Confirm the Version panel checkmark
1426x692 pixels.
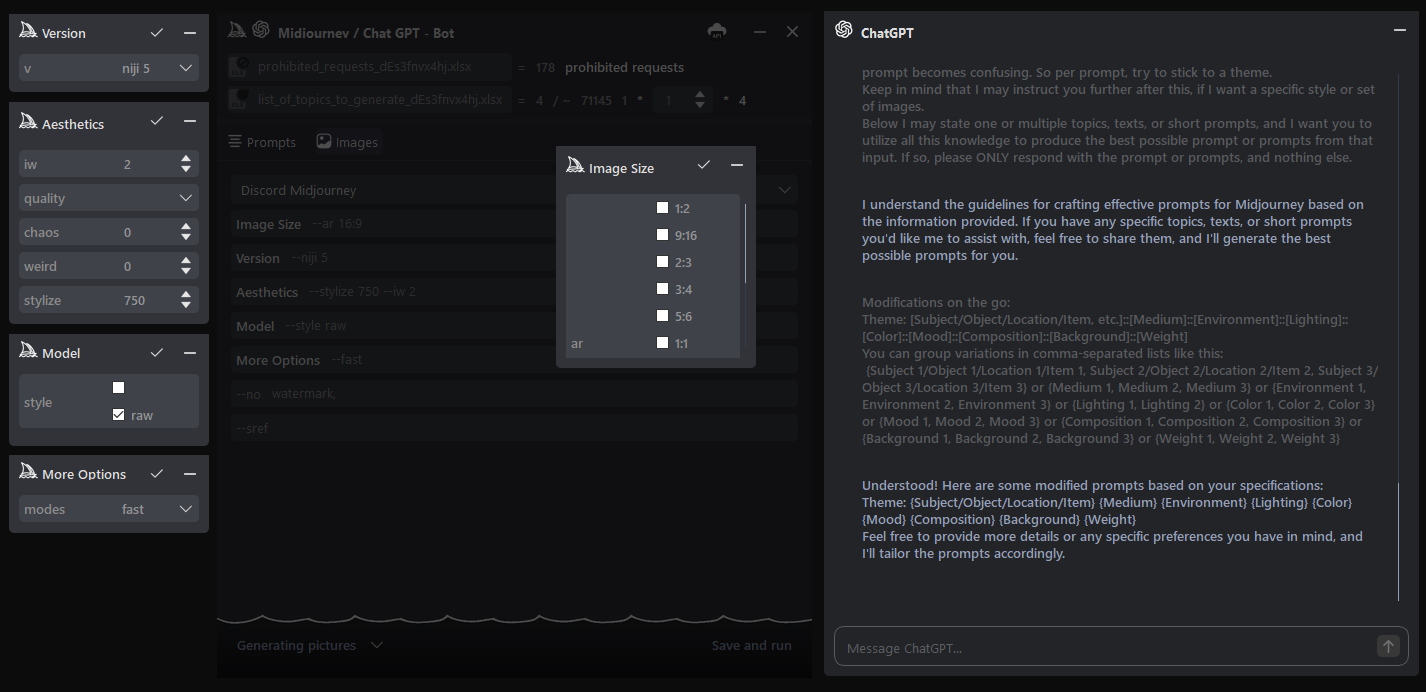pyautogui.click(x=157, y=33)
